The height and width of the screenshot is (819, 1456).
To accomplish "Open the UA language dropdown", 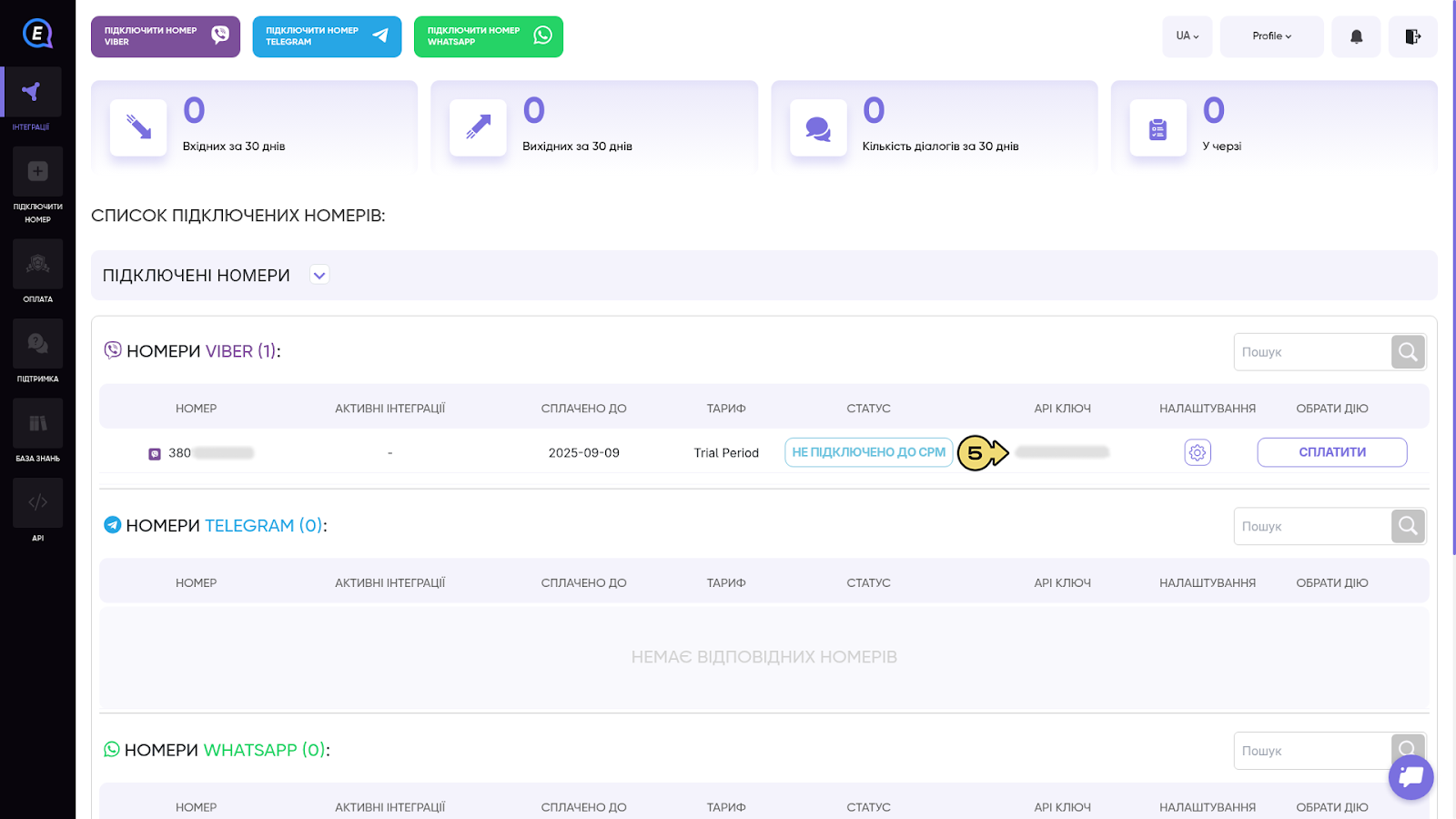I will pos(1187,36).
